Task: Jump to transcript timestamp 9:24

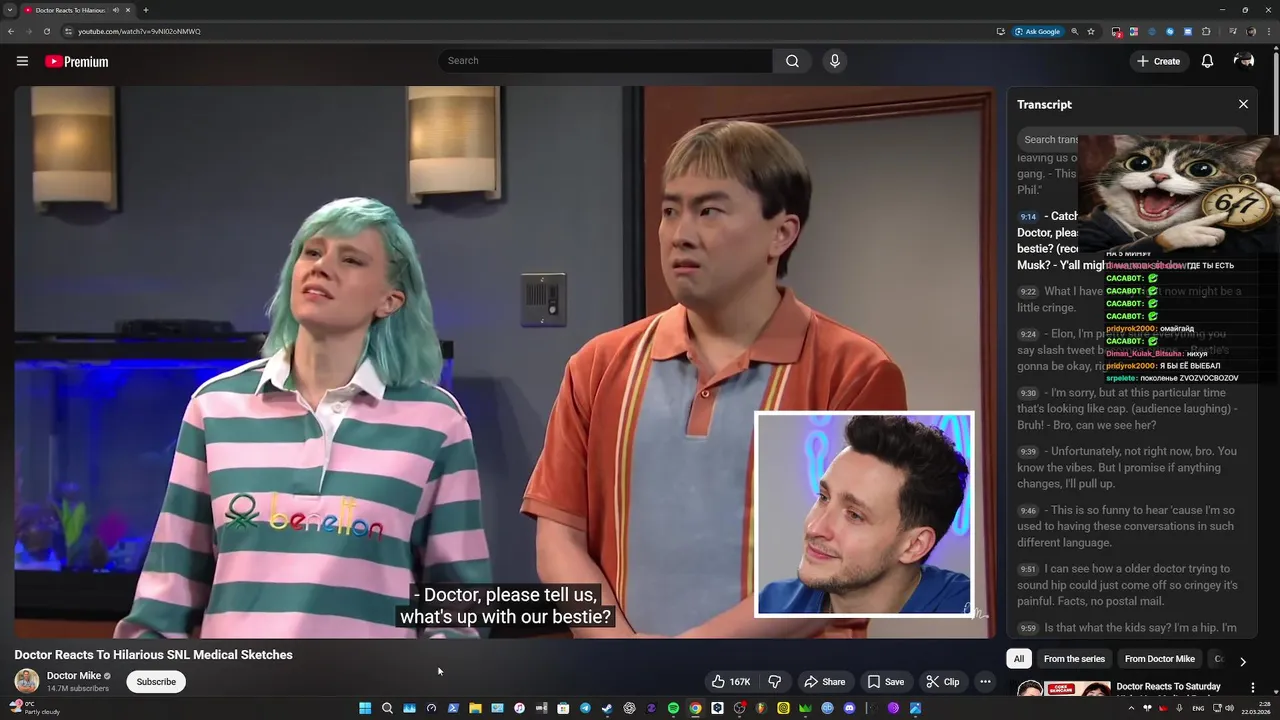Action: (1028, 334)
